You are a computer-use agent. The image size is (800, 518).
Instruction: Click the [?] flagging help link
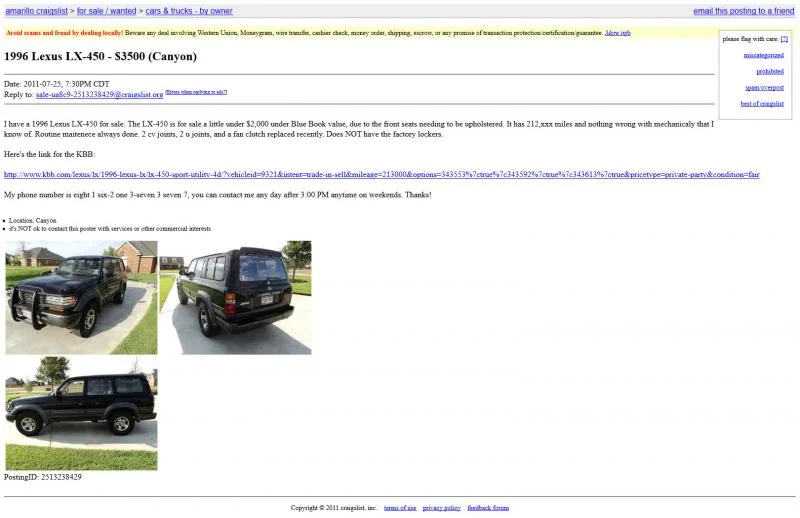(784, 39)
